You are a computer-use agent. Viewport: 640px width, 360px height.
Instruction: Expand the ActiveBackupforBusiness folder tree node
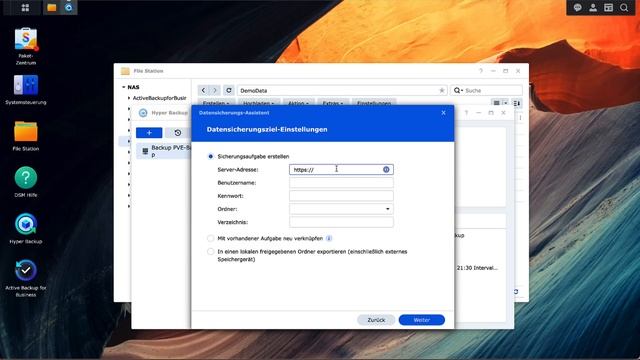click(x=129, y=98)
